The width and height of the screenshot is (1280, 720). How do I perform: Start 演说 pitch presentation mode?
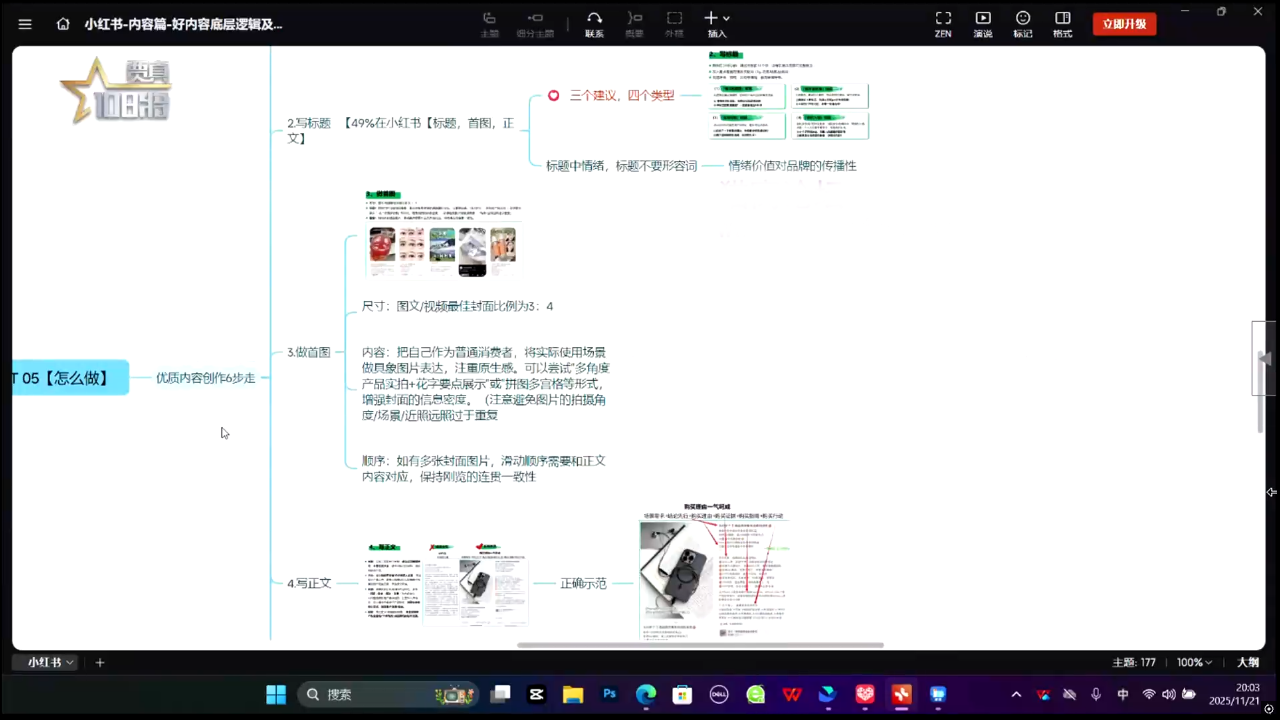[983, 24]
